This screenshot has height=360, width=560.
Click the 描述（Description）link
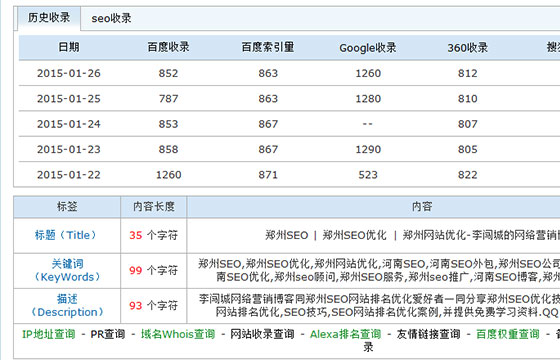click(67, 306)
